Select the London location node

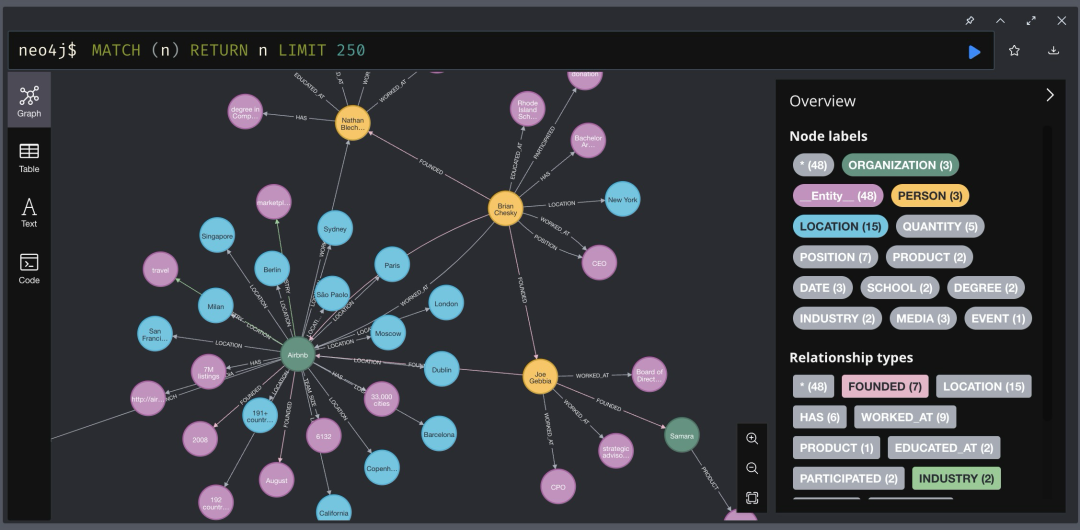pos(446,303)
